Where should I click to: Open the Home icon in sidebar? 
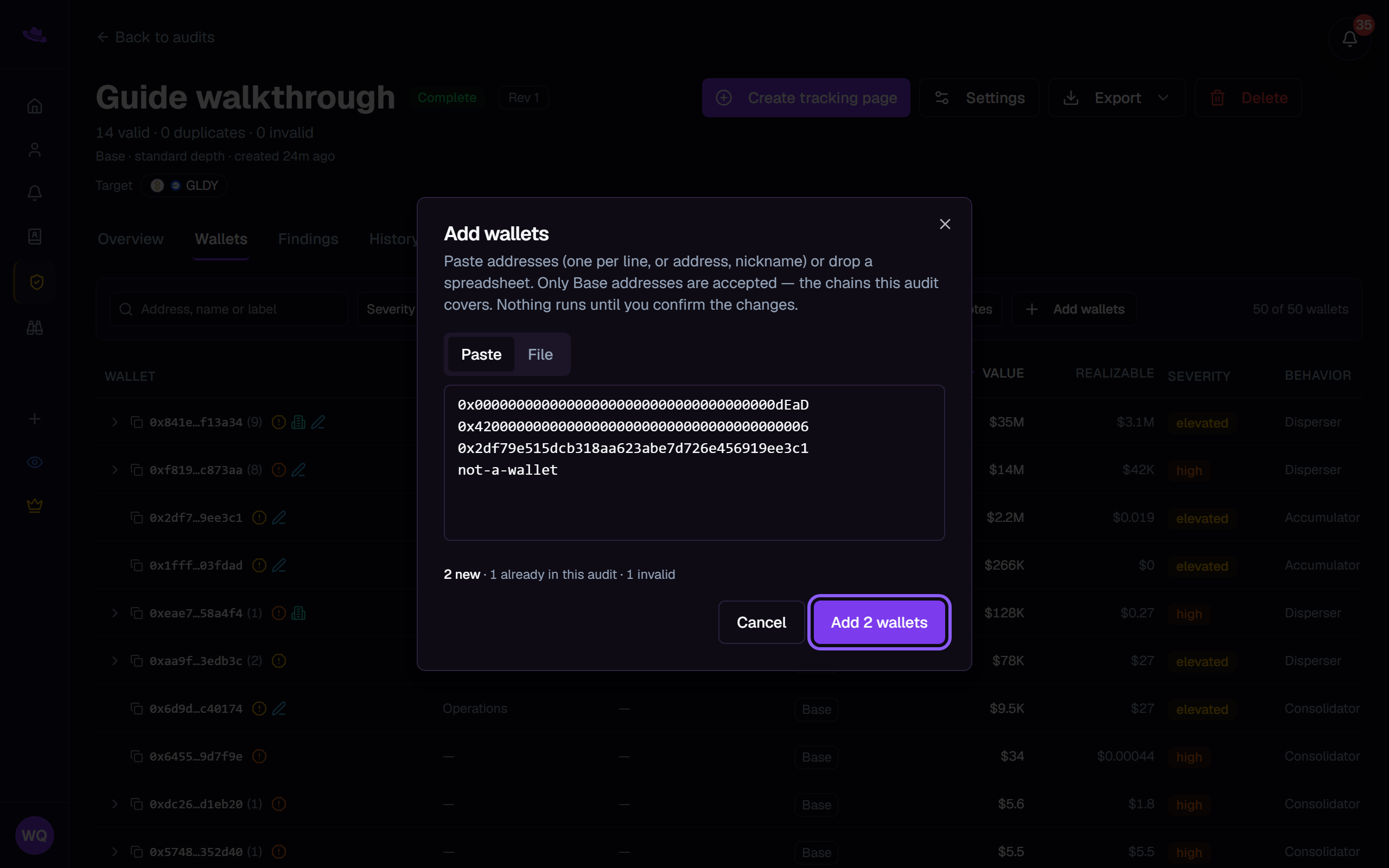tap(35, 106)
